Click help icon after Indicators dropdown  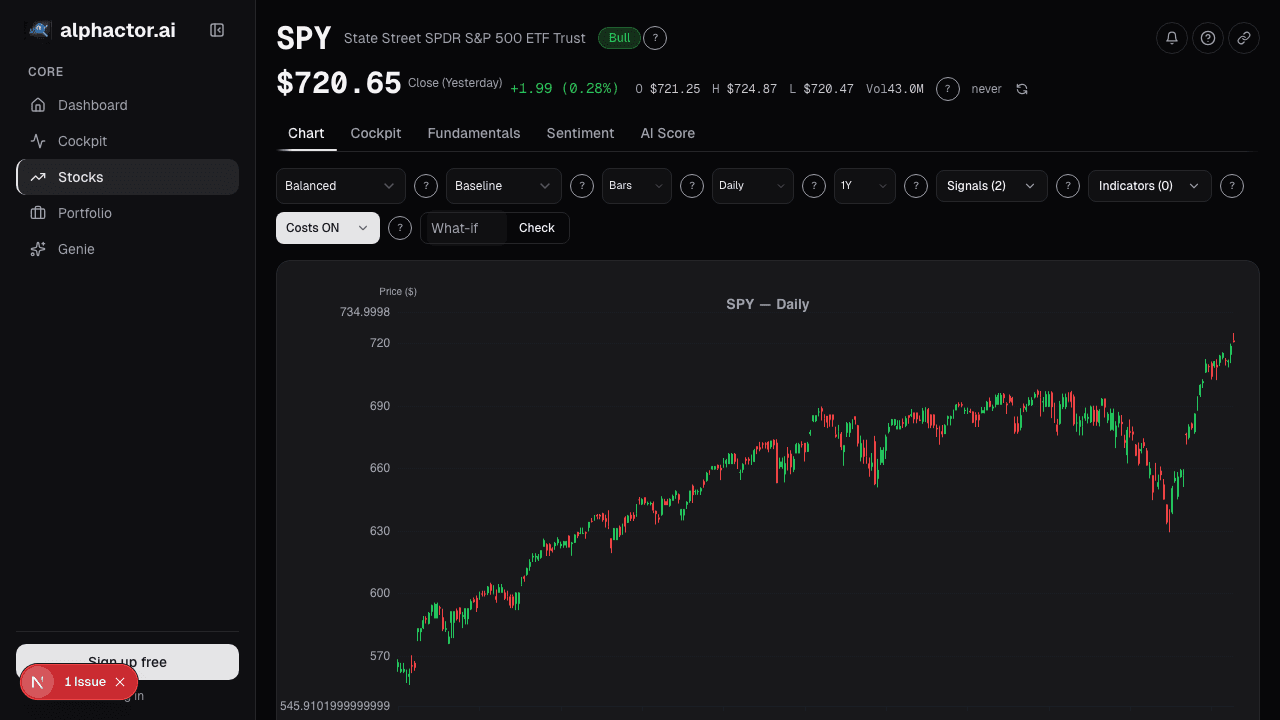tap(1232, 186)
